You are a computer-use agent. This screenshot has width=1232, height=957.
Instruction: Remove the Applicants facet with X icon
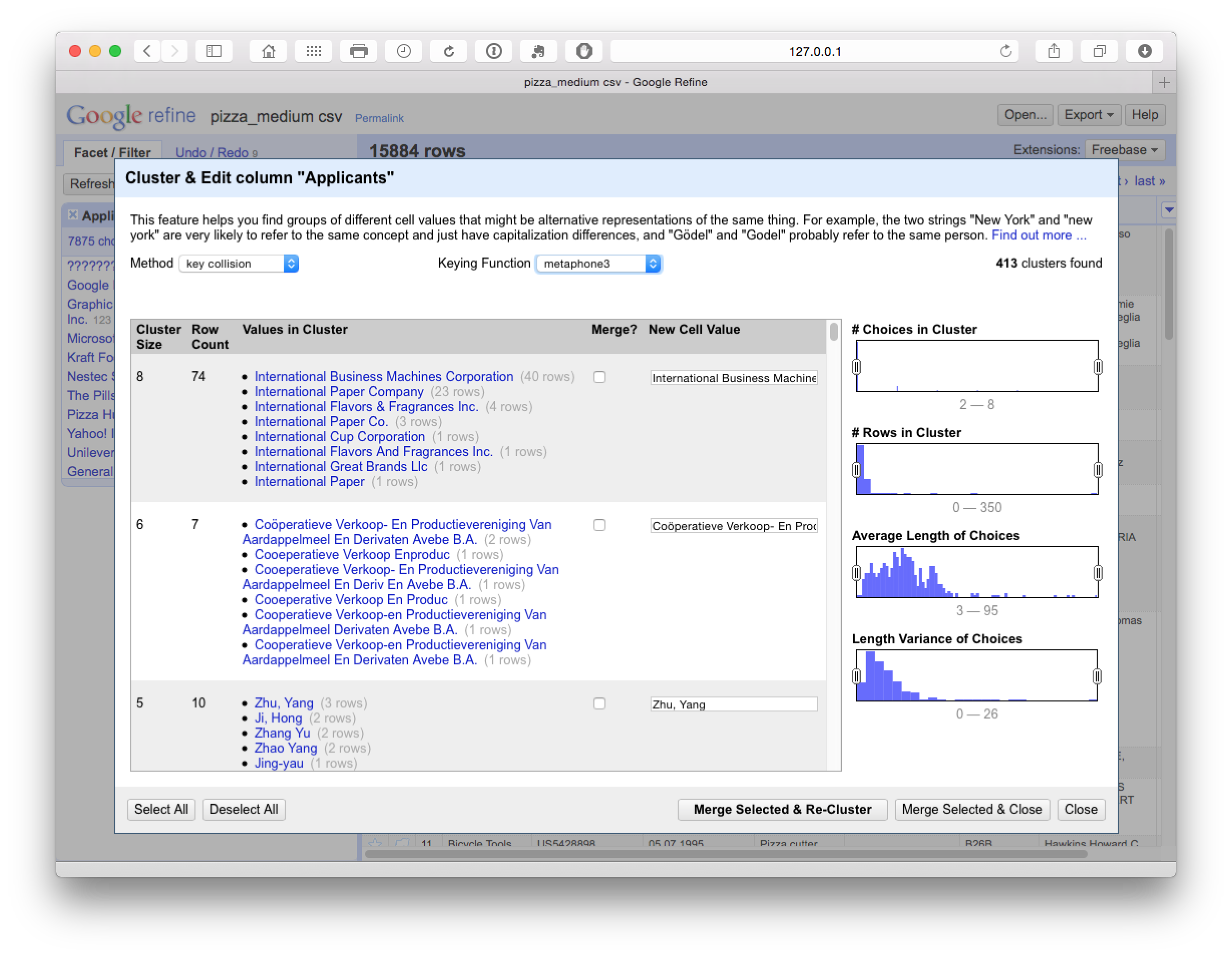[73, 215]
